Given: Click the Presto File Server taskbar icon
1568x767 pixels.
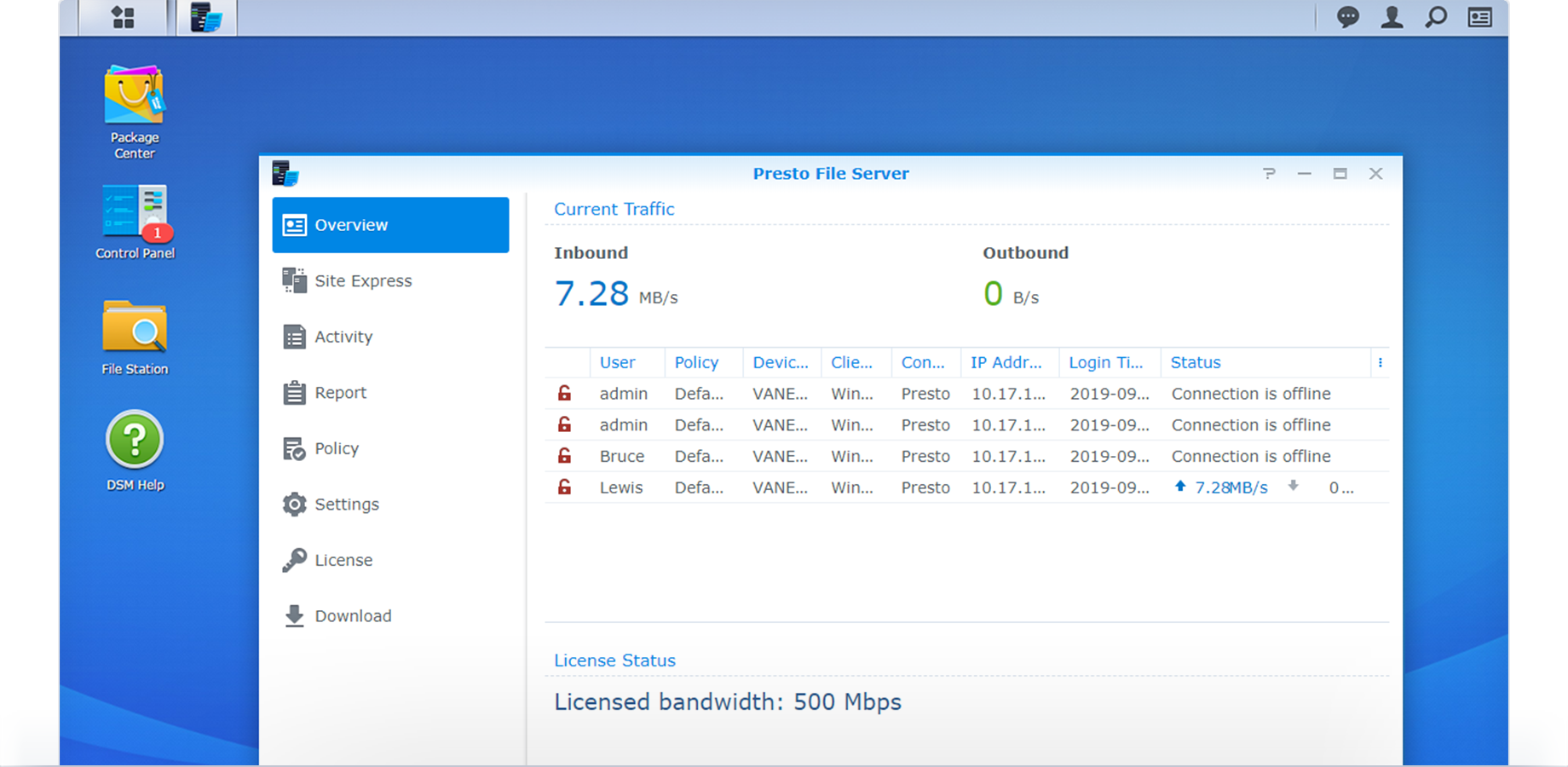Looking at the screenshot, I should pyautogui.click(x=206, y=17).
